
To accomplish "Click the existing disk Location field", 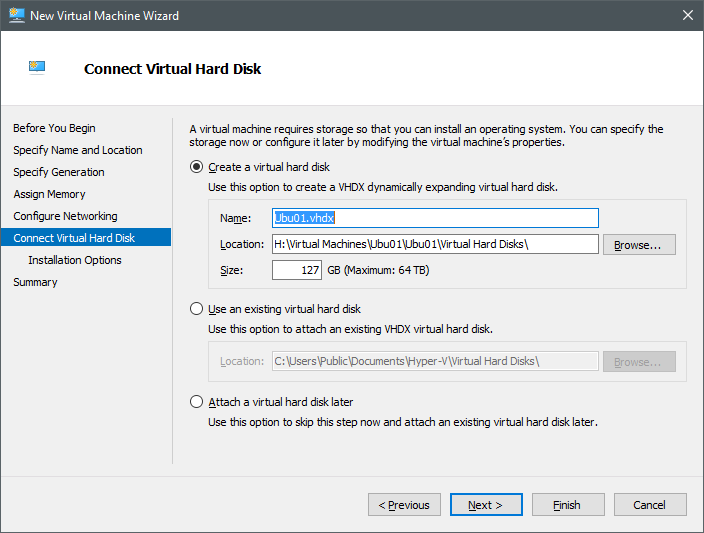I will [435, 361].
